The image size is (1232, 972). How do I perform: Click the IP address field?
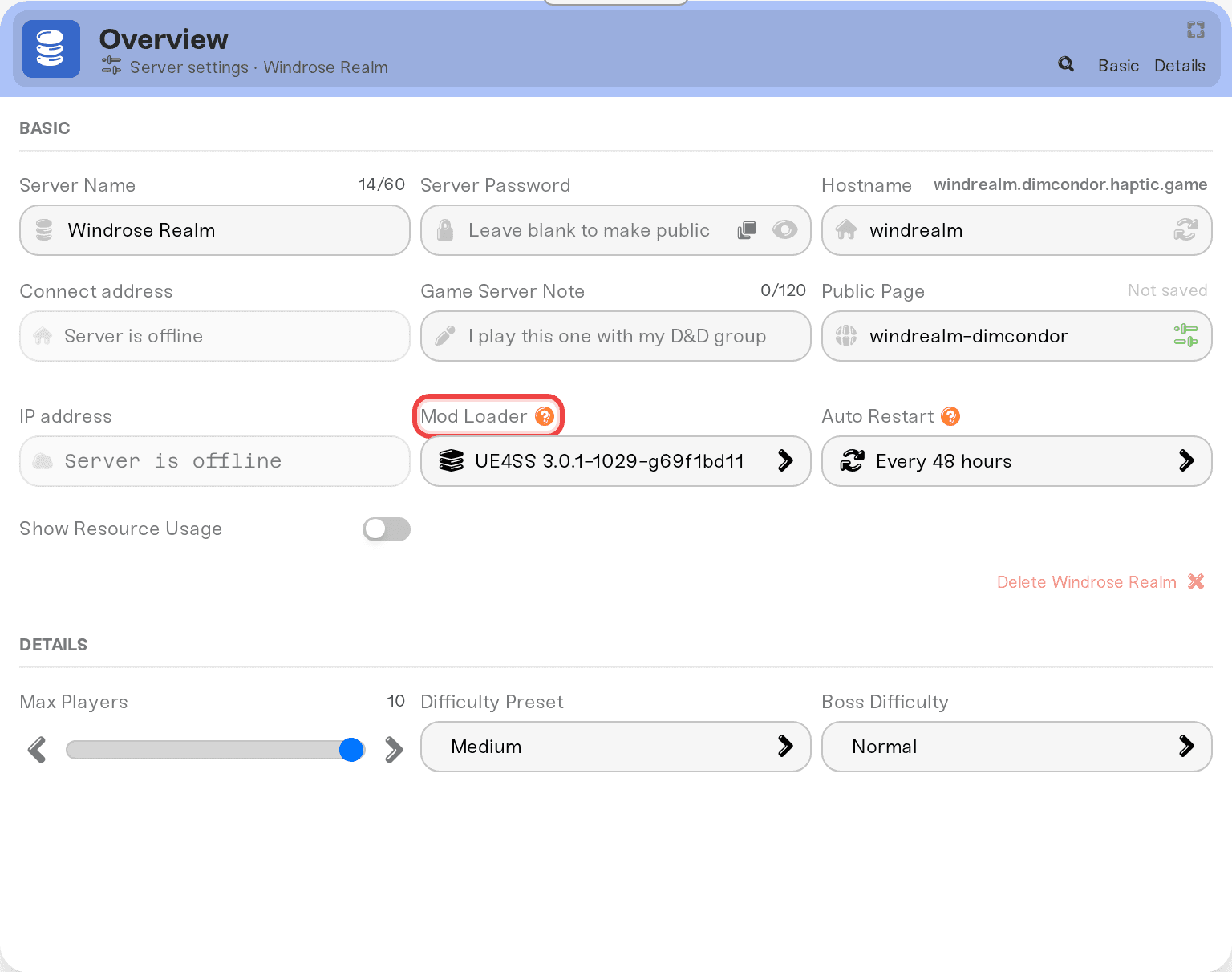(x=215, y=461)
